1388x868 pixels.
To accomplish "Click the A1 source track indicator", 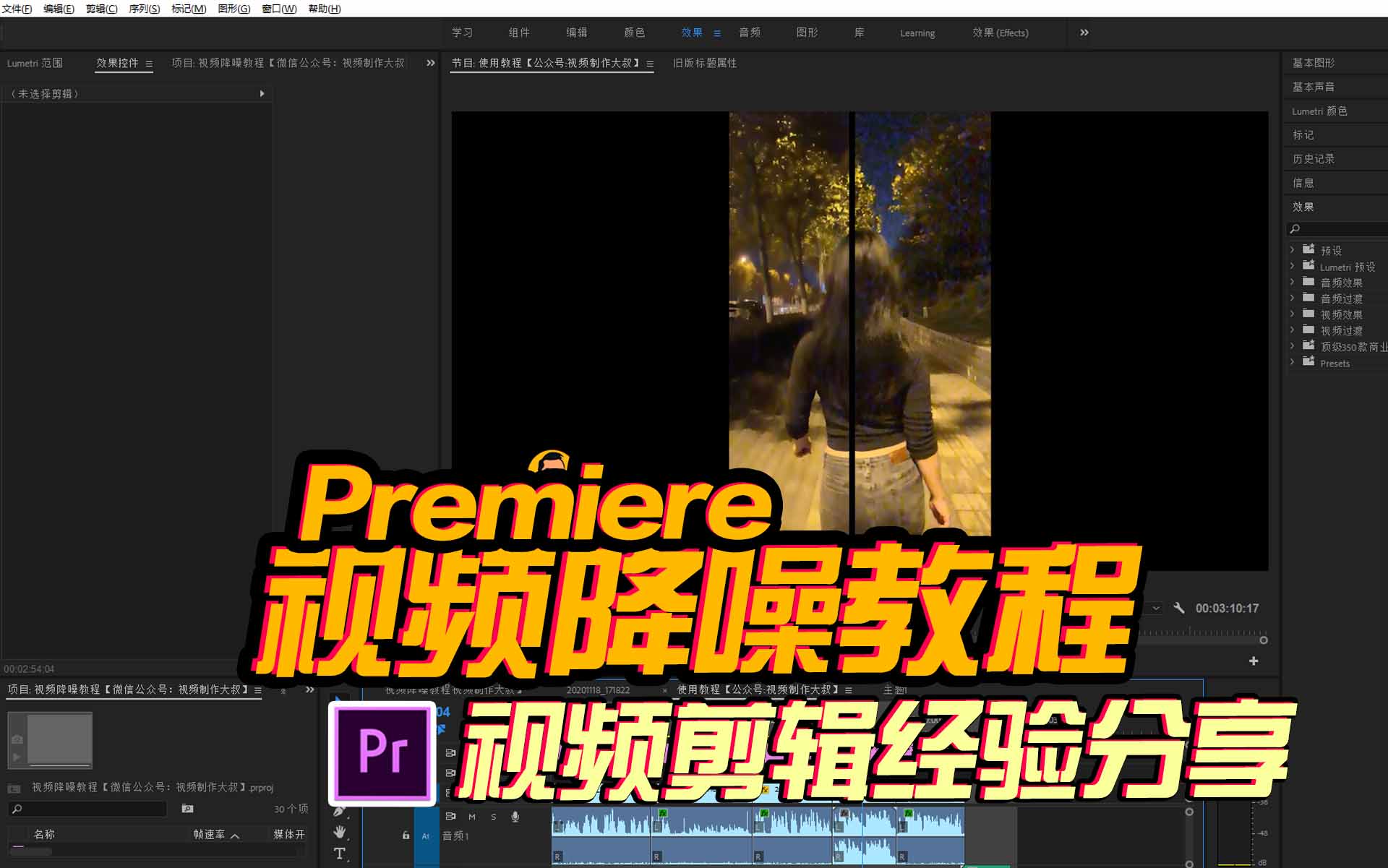I will tap(426, 836).
